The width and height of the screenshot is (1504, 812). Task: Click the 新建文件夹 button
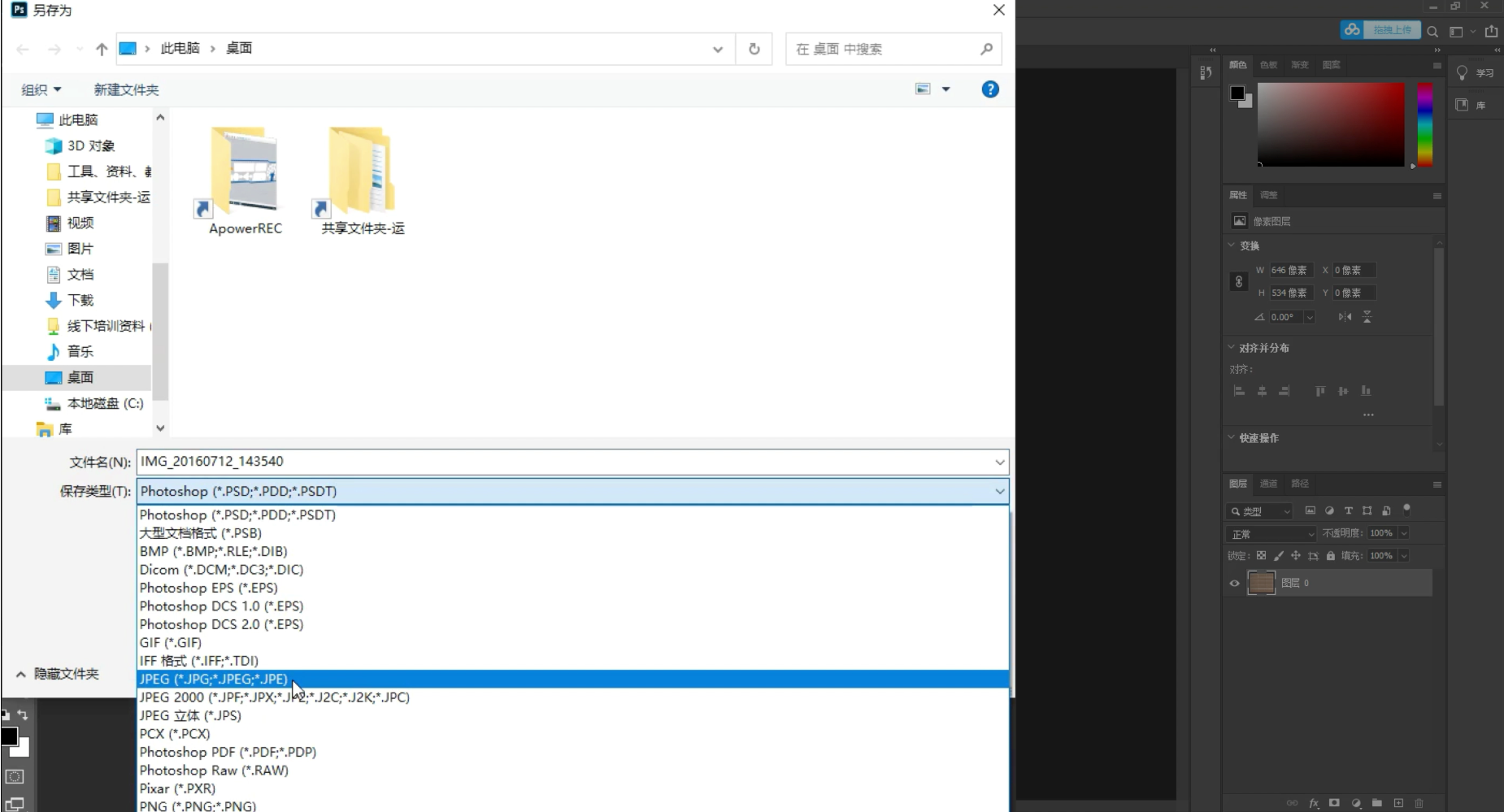[126, 89]
